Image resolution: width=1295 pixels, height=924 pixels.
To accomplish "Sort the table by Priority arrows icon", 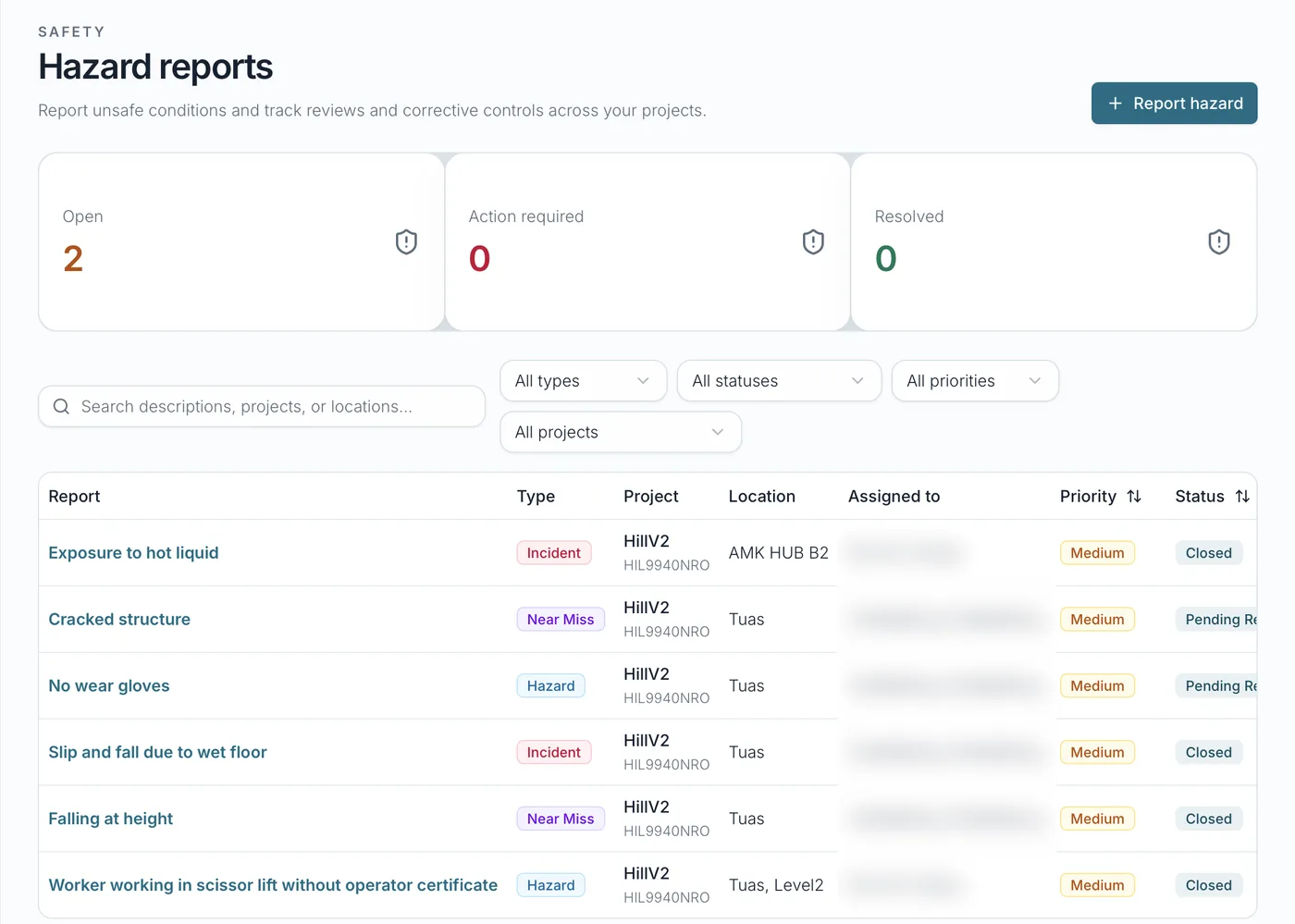I will [x=1134, y=497].
